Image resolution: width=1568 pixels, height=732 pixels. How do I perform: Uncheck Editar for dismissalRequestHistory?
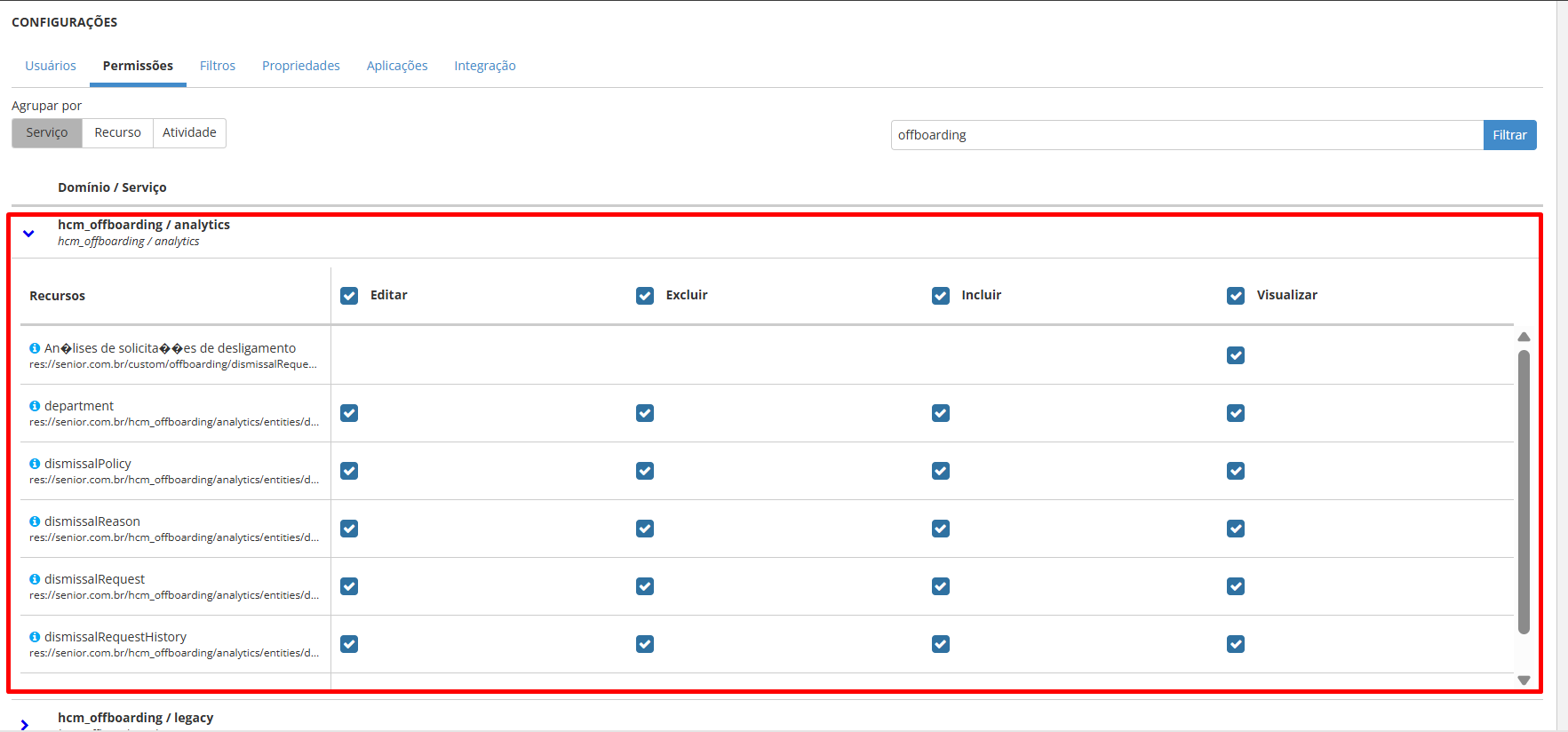click(349, 644)
